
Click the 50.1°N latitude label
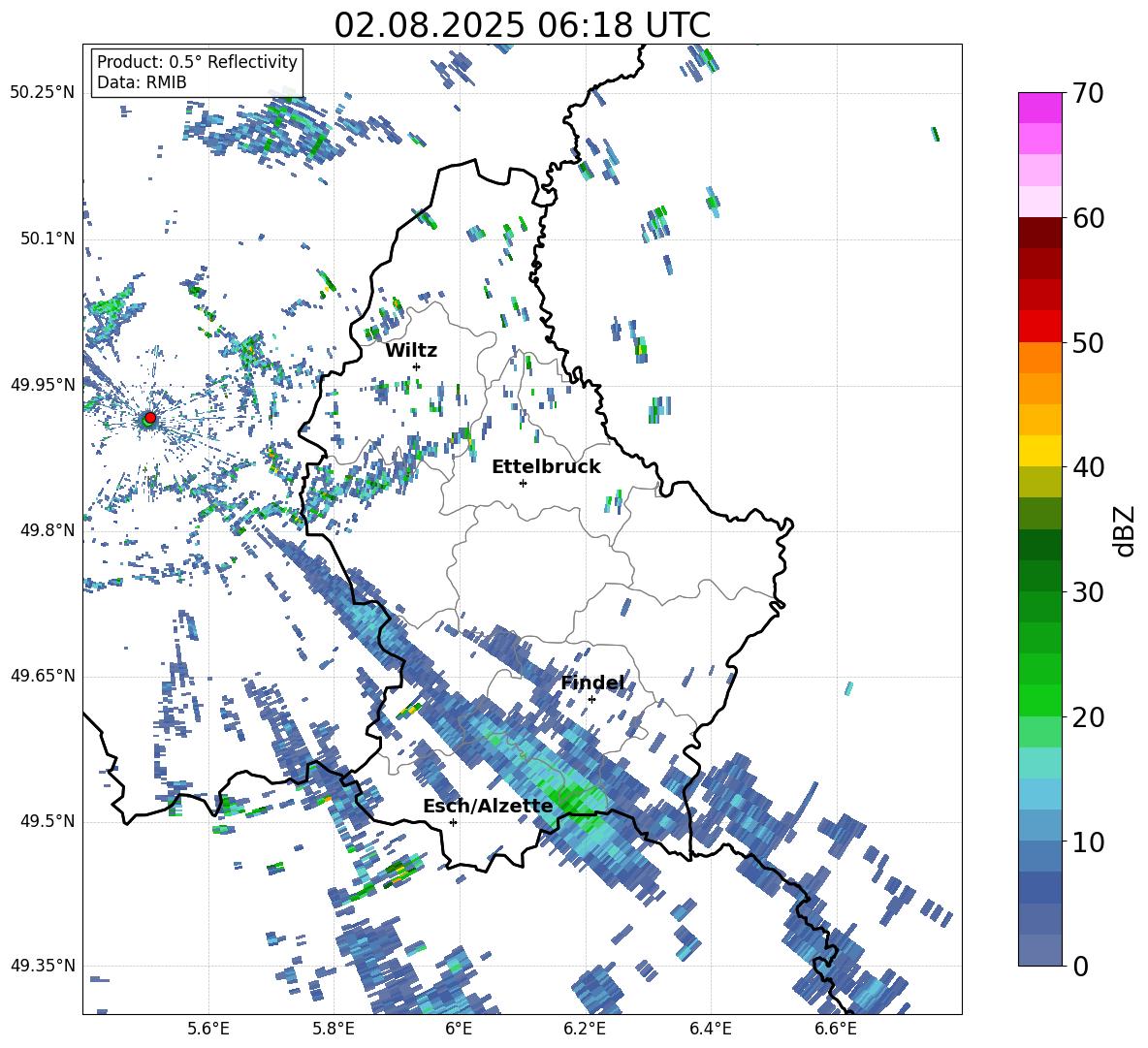(x=48, y=238)
